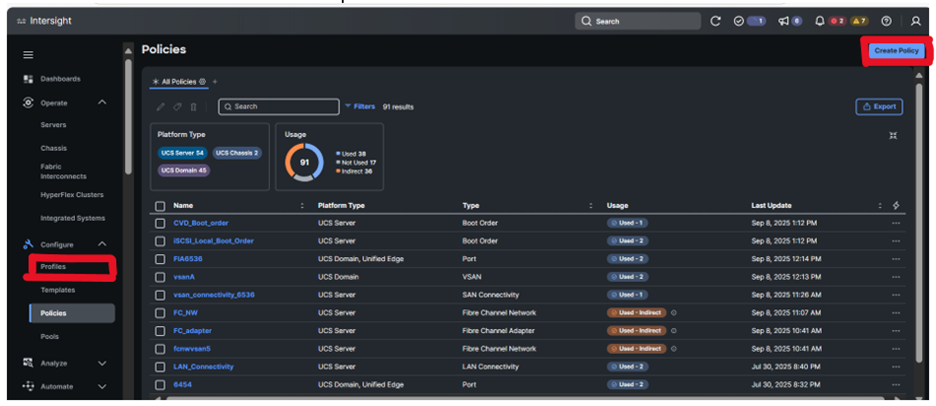The image size is (936, 406).
Task: Open row actions for vsanA
Action: pyautogui.click(x=895, y=277)
